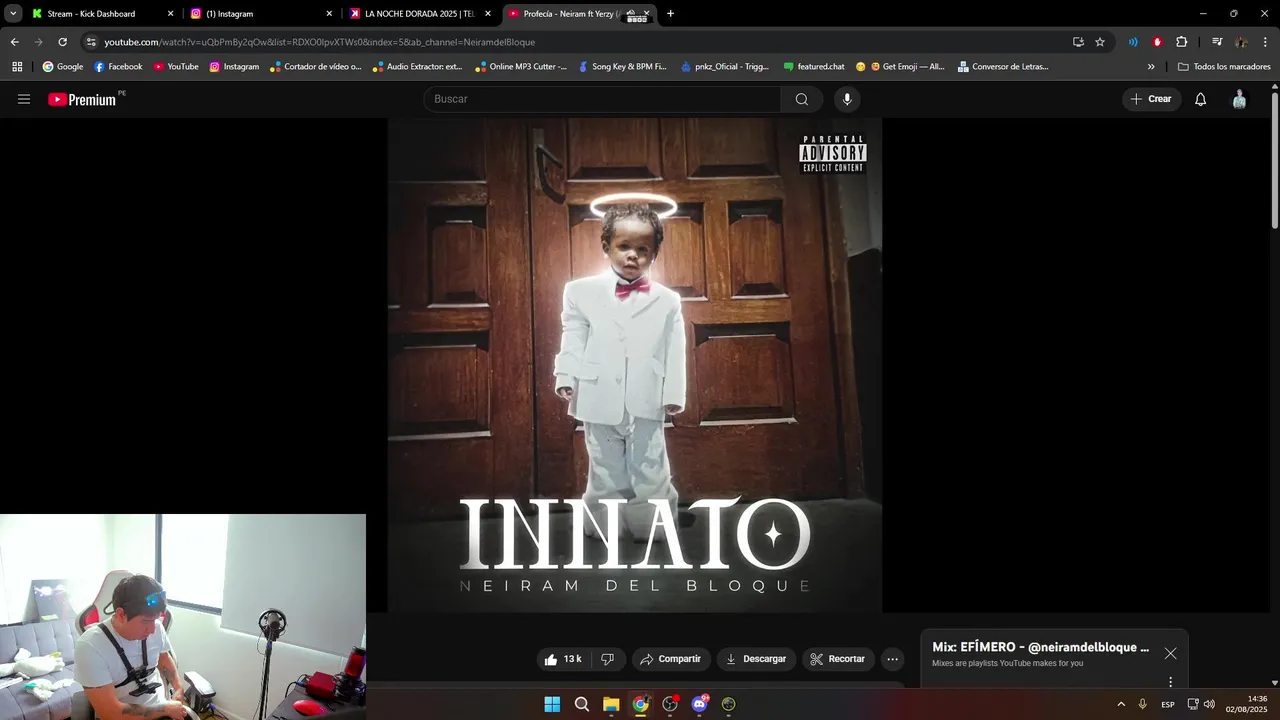The height and width of the screenshot is (720, 1280).
Task: Open the YouTube account avatar menu
Action: (1239, 99)
